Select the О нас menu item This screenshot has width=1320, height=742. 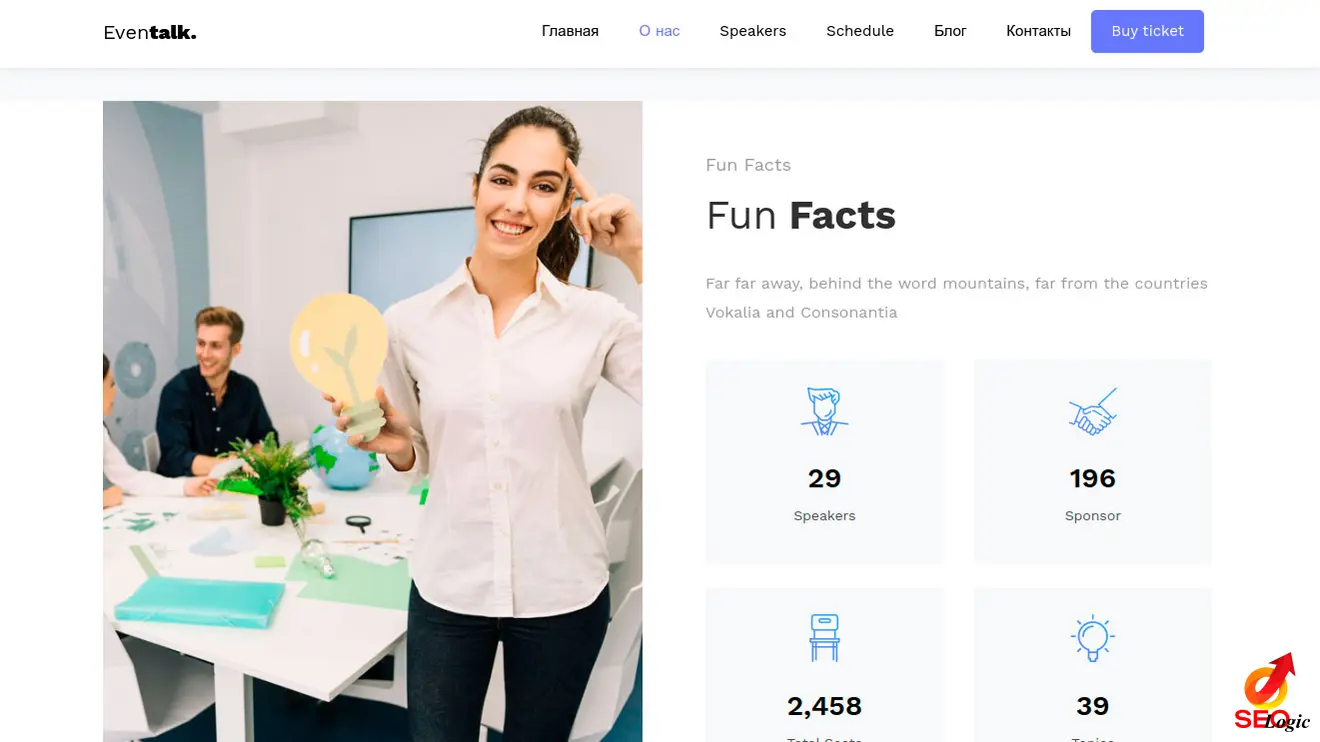tap(659, 31)
